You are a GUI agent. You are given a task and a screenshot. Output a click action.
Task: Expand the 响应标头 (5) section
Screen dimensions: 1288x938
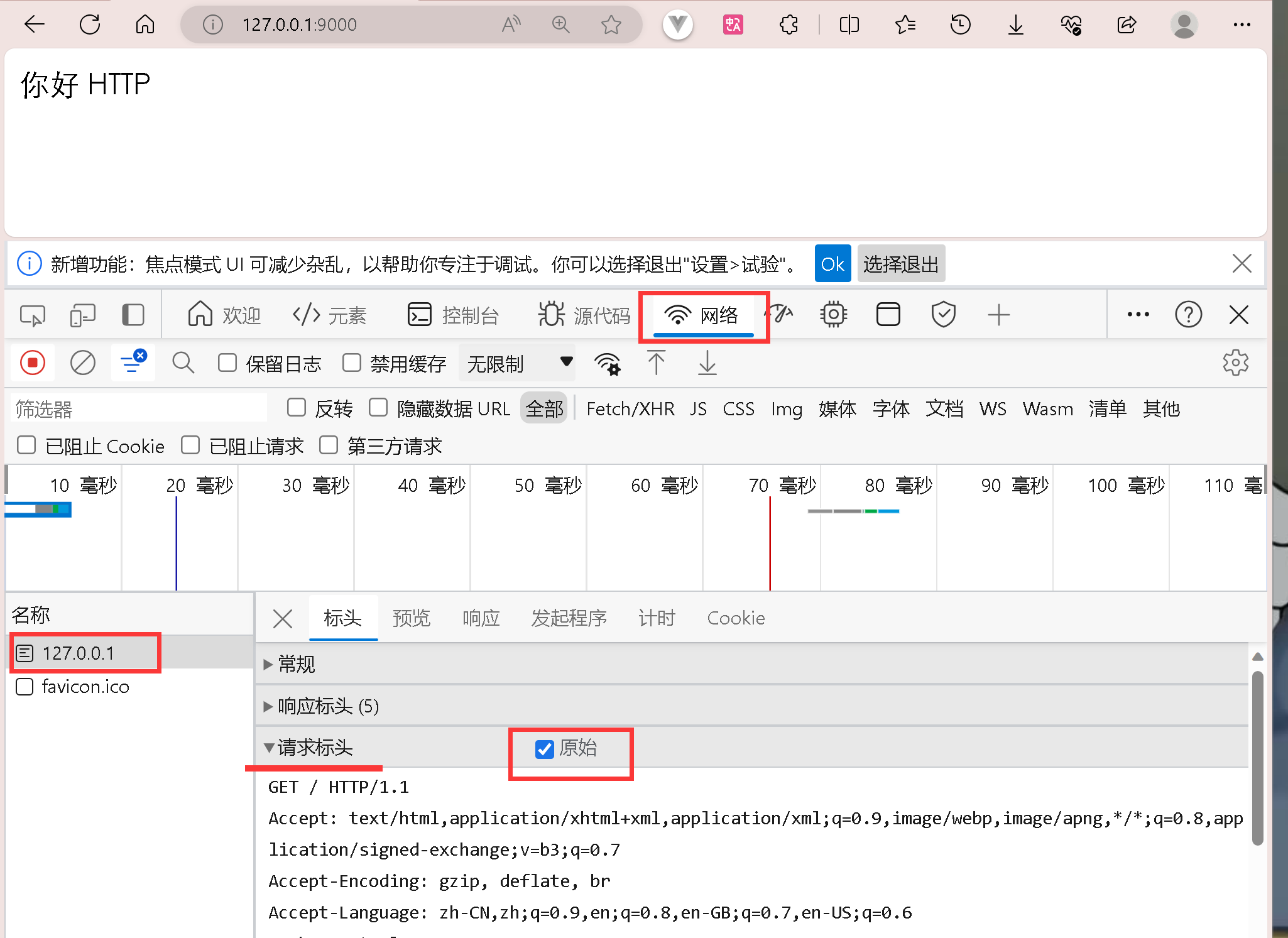752,706
